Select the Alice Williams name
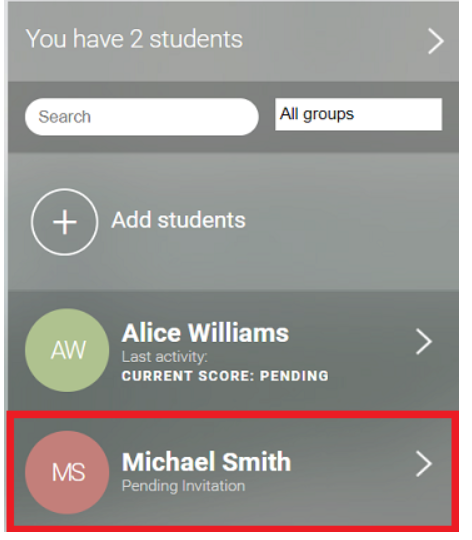The image size is (472, 540). click(206, 333)
